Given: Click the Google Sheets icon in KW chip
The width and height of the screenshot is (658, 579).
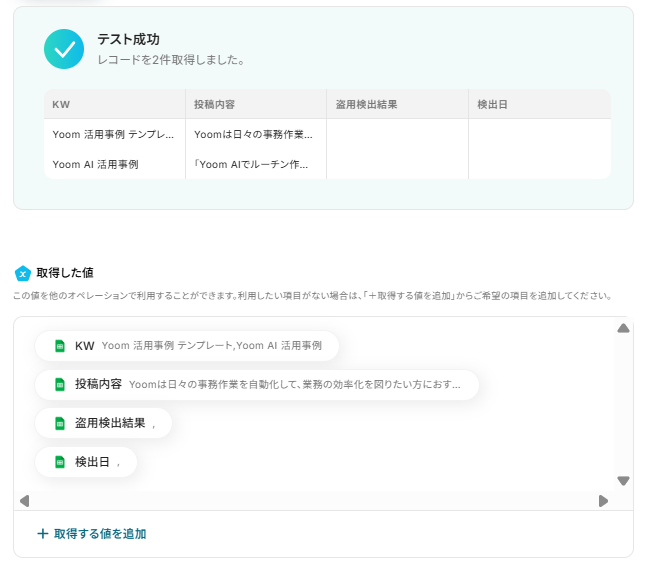Looking at the screenshot, I should pyautogui.click(x=60, y=346).
